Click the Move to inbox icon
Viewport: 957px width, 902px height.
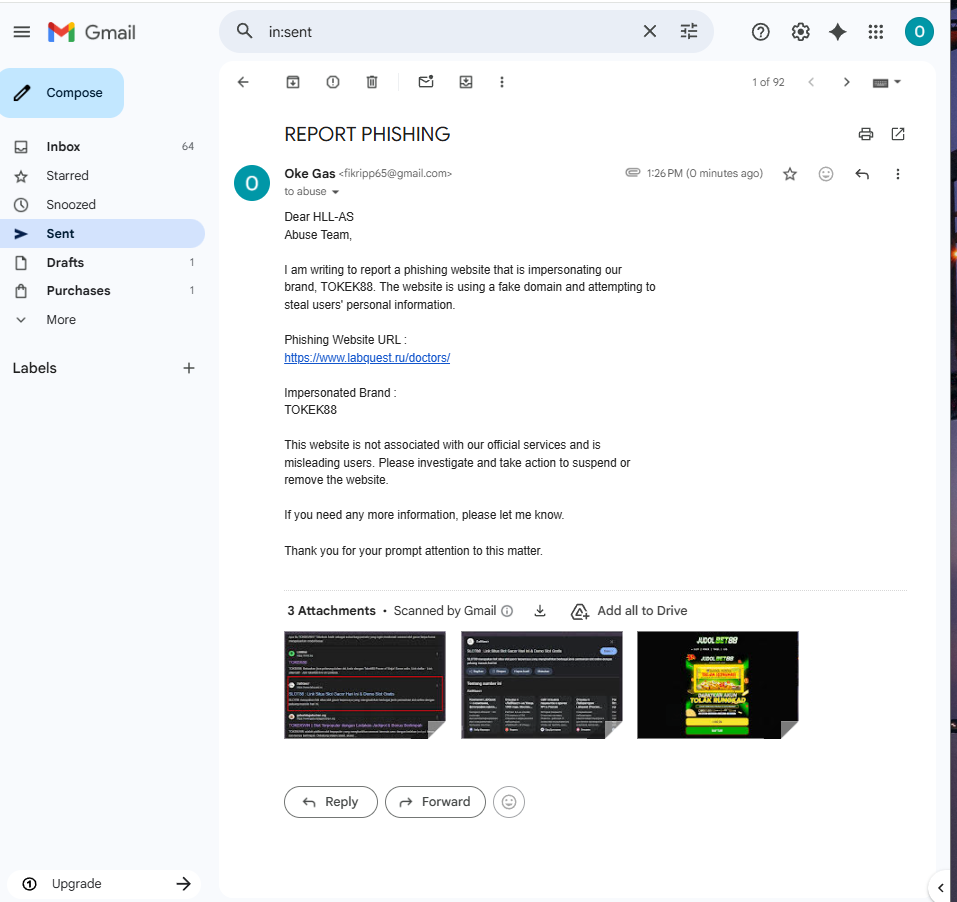[466, 82]
